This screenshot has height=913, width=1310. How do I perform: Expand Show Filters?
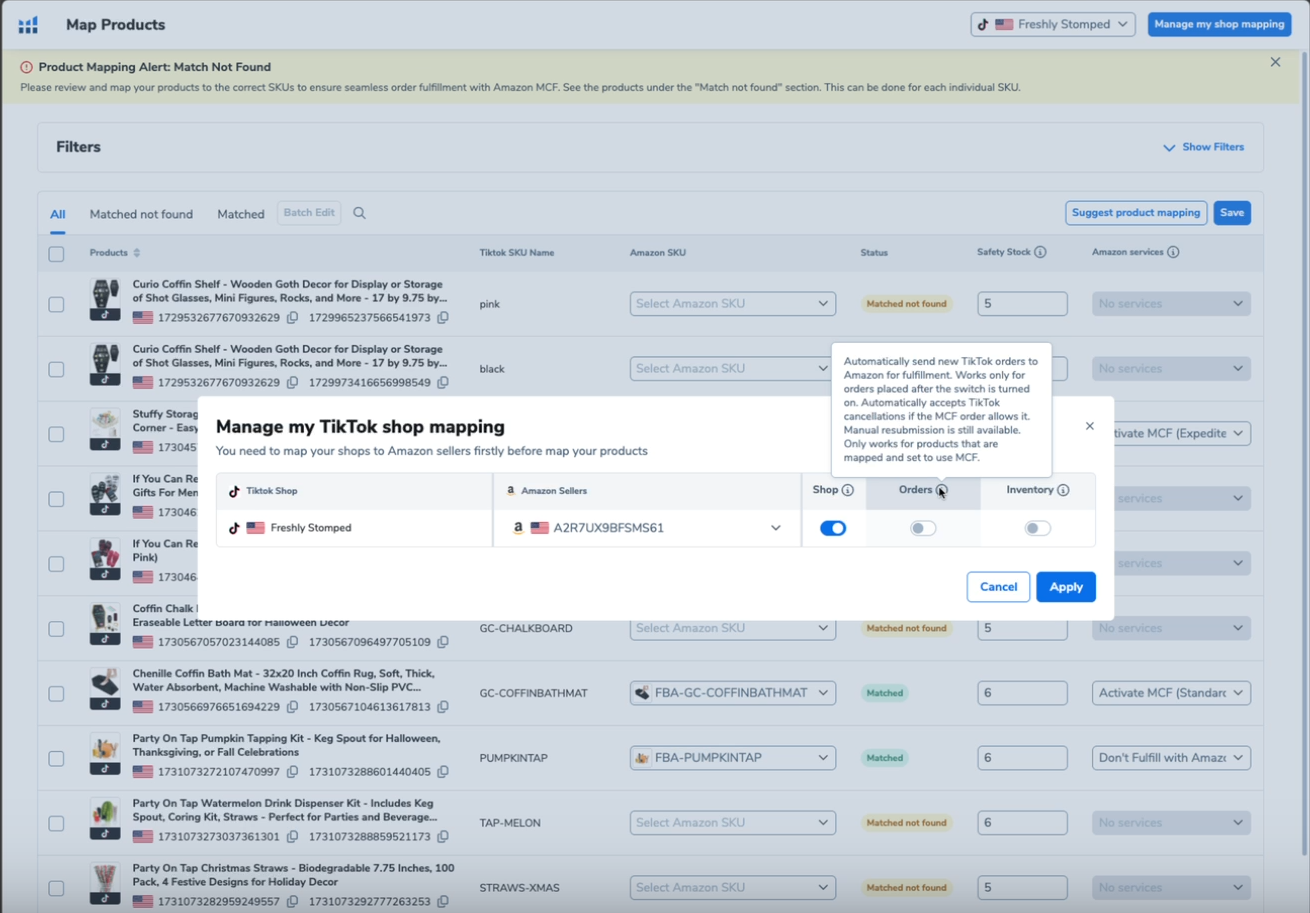point(1204,147)
